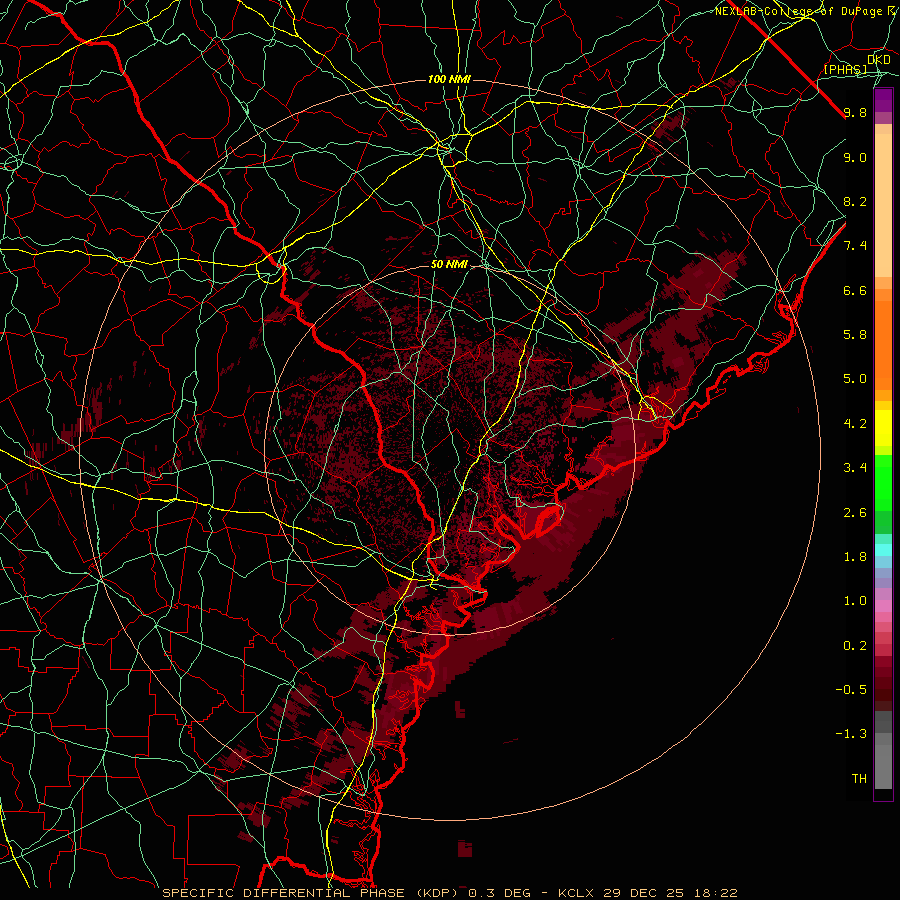The height and width of the screenshot is (900, 900).
Task: Click the 3.4 value on the color scale
Action: click(855, 468)
